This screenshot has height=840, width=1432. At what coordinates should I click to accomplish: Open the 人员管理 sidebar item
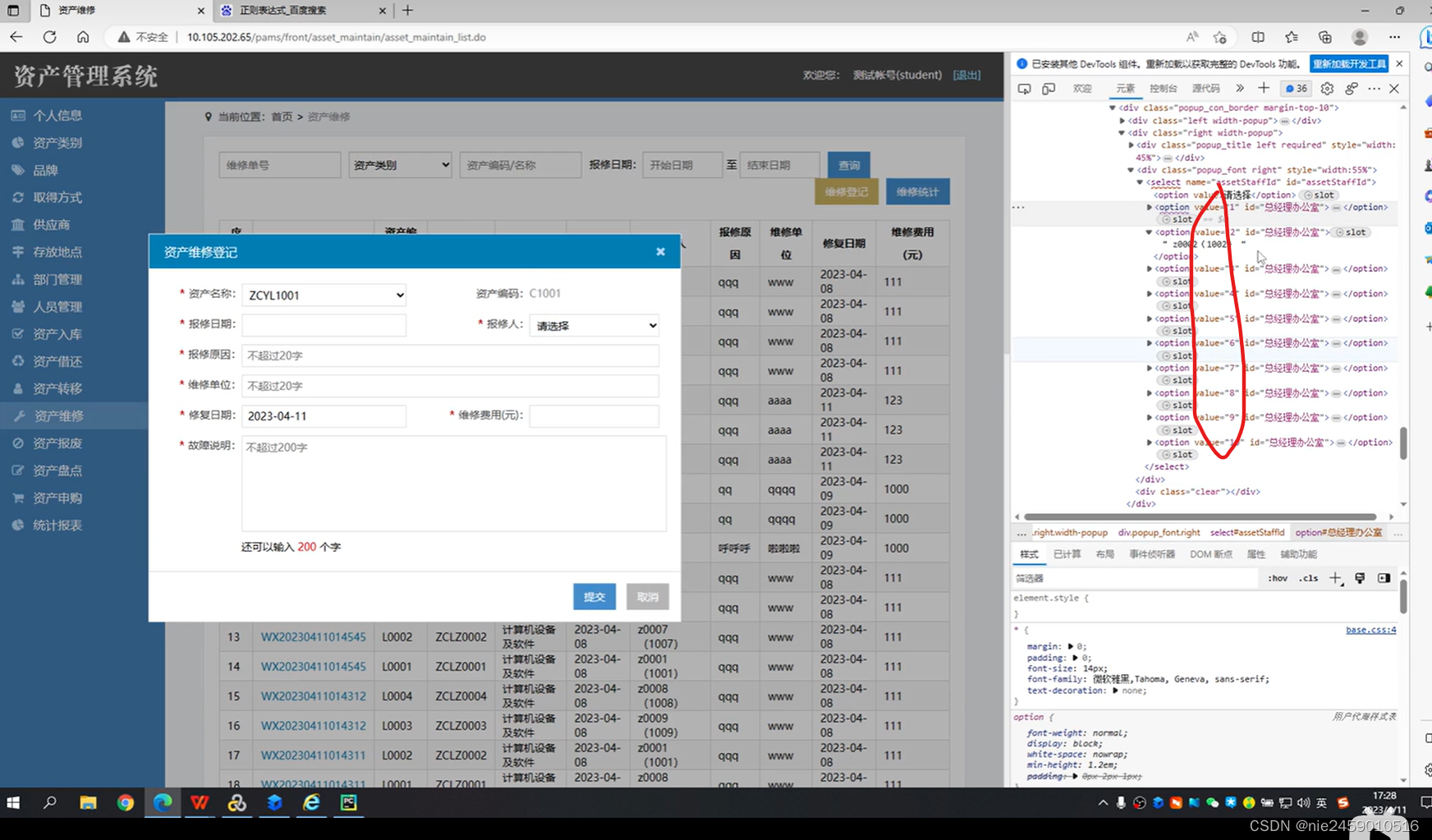57,306
